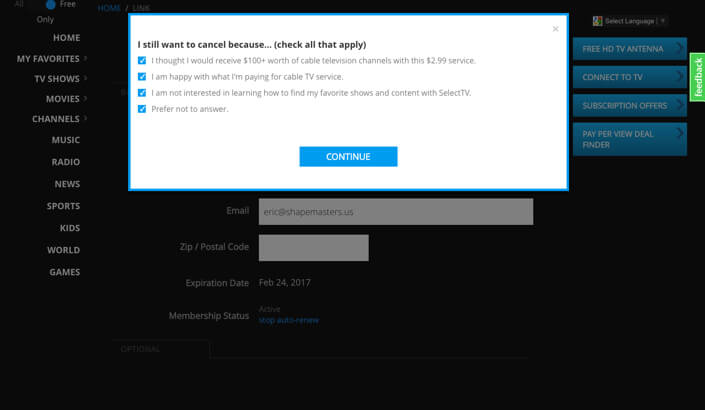Expand the MY FAVORITES submenu arrow
Viewport: 705px width, 410px height.
click(85, 58)
